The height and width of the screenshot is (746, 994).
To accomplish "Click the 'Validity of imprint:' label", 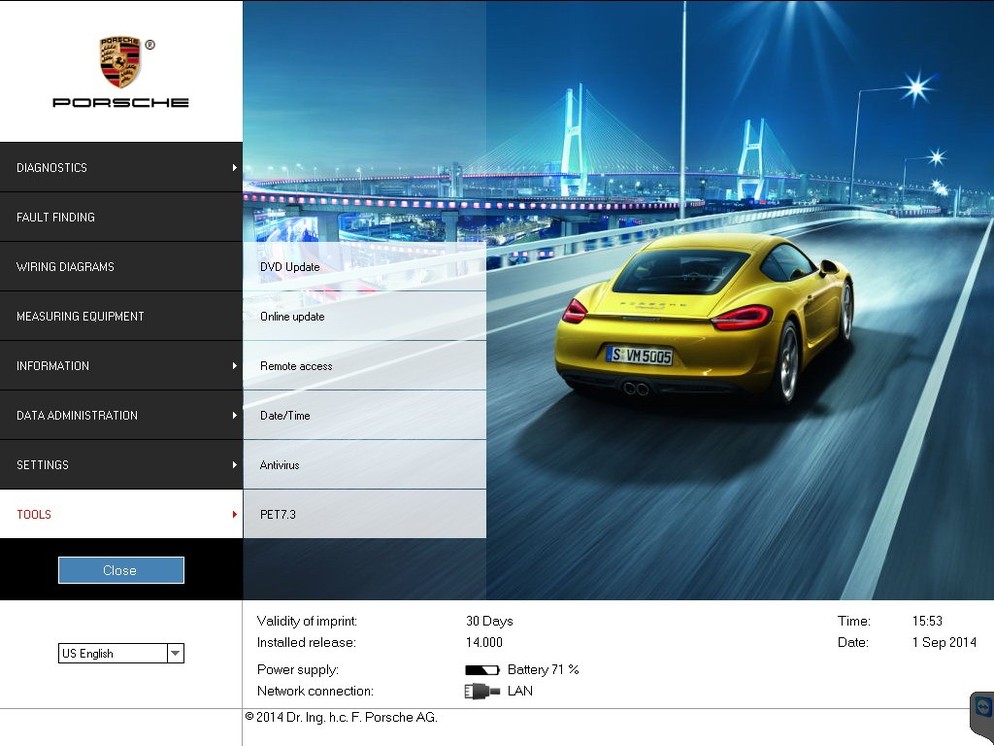I will pyautogui.click(x=307, y=621).
